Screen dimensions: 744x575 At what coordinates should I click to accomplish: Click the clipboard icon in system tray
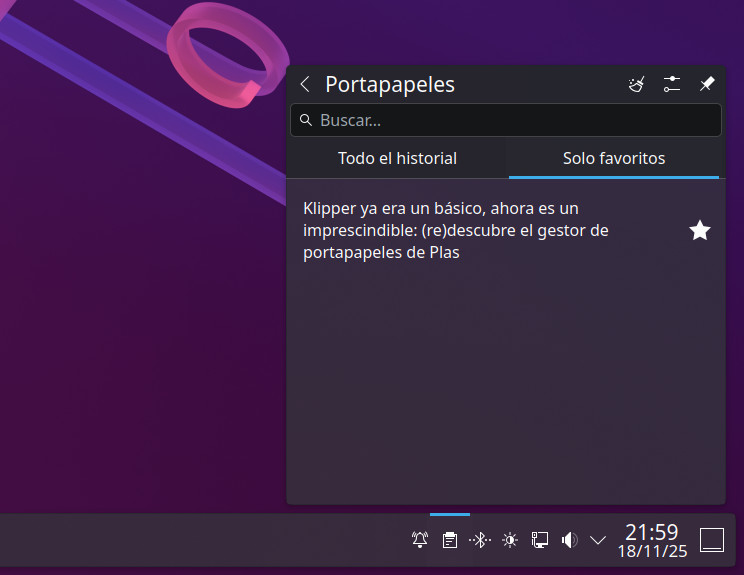tap(450, 540)
